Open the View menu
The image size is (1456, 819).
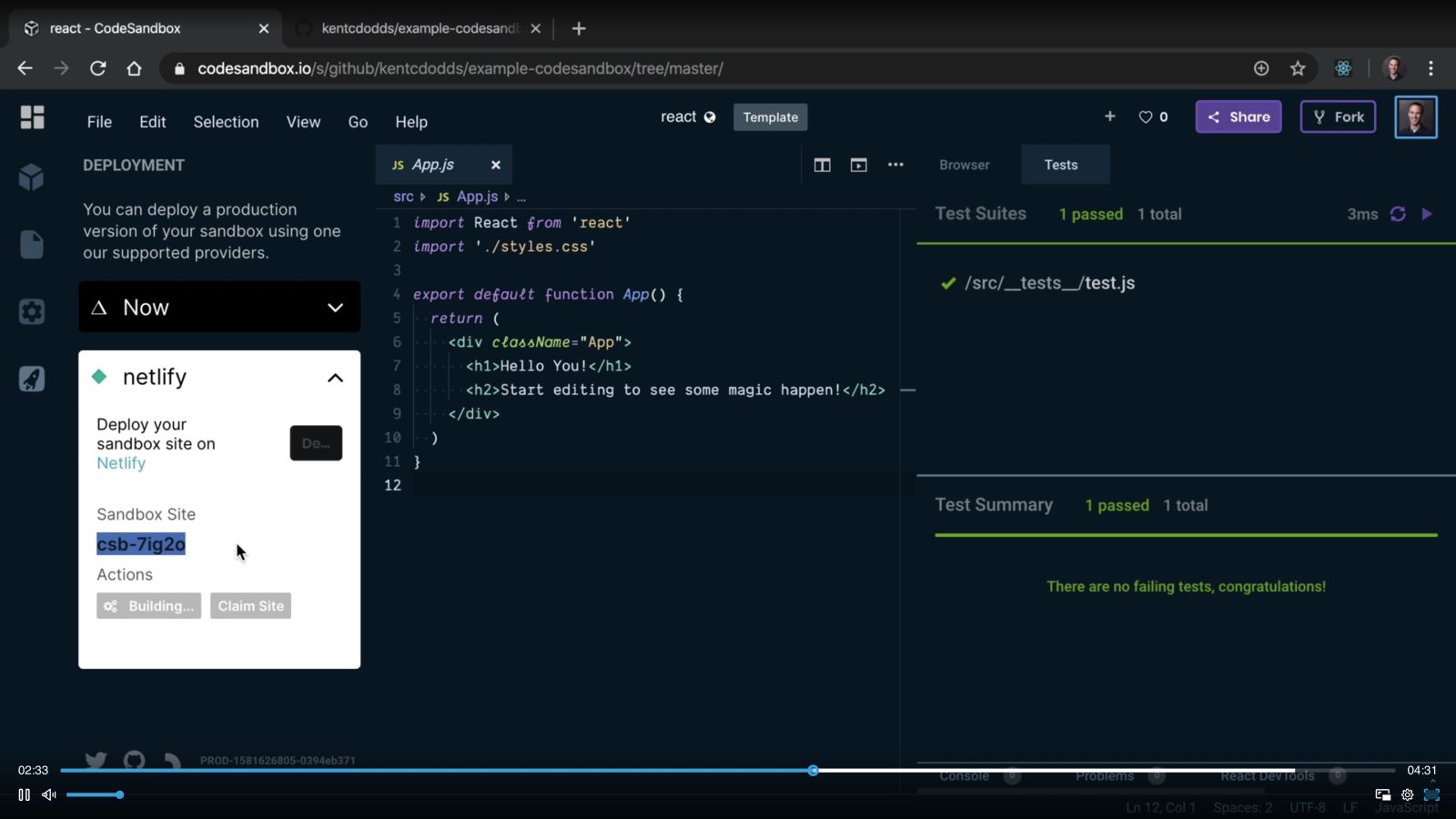pyautogui.click(x=303, y=122)
